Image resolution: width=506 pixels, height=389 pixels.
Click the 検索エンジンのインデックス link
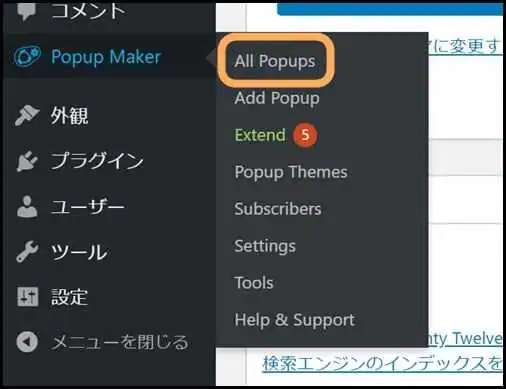pyautogui.click(x=383, y=363)
